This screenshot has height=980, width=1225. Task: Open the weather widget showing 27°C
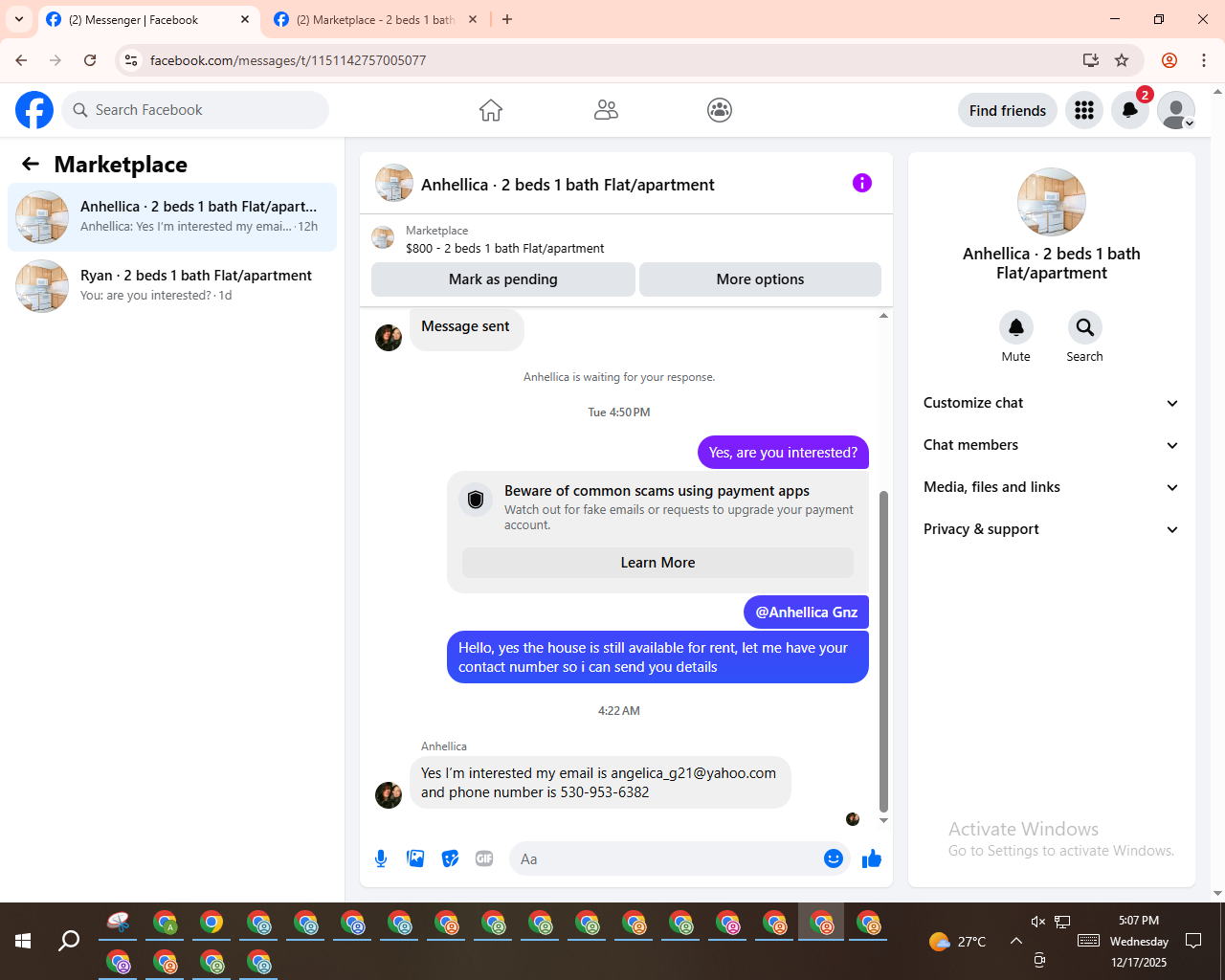[x=957, y=942]
